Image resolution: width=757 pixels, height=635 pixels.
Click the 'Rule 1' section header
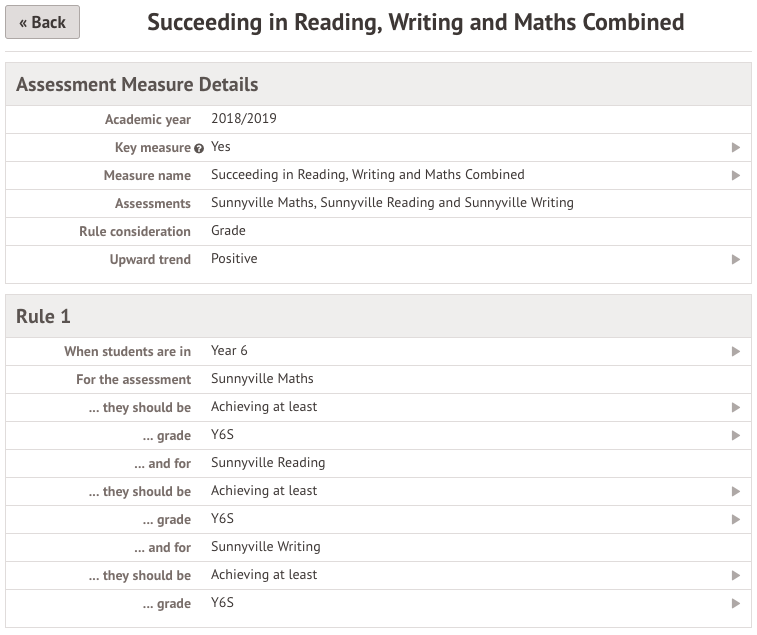[x=43, y=316]
